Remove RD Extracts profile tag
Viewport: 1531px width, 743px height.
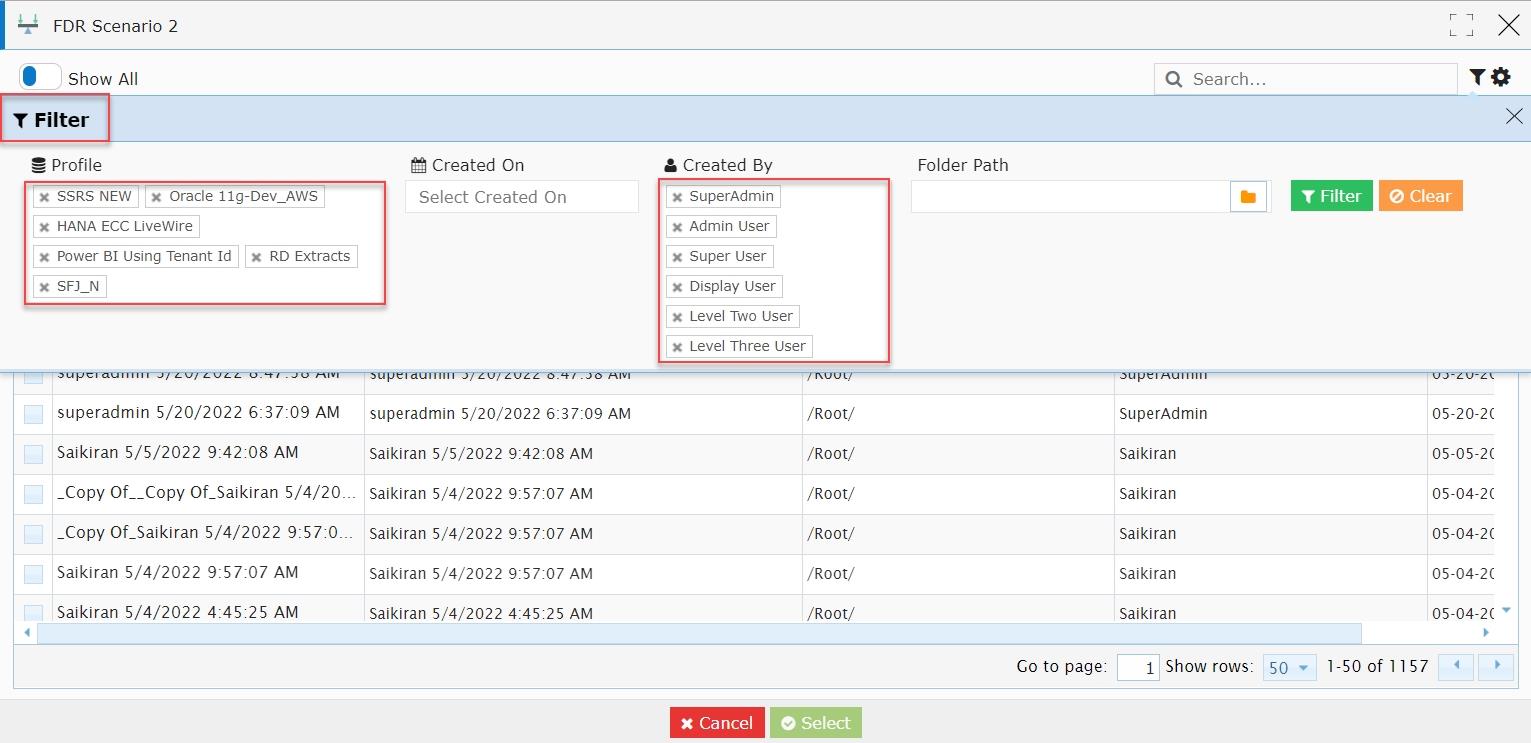(x=256, y=257)
